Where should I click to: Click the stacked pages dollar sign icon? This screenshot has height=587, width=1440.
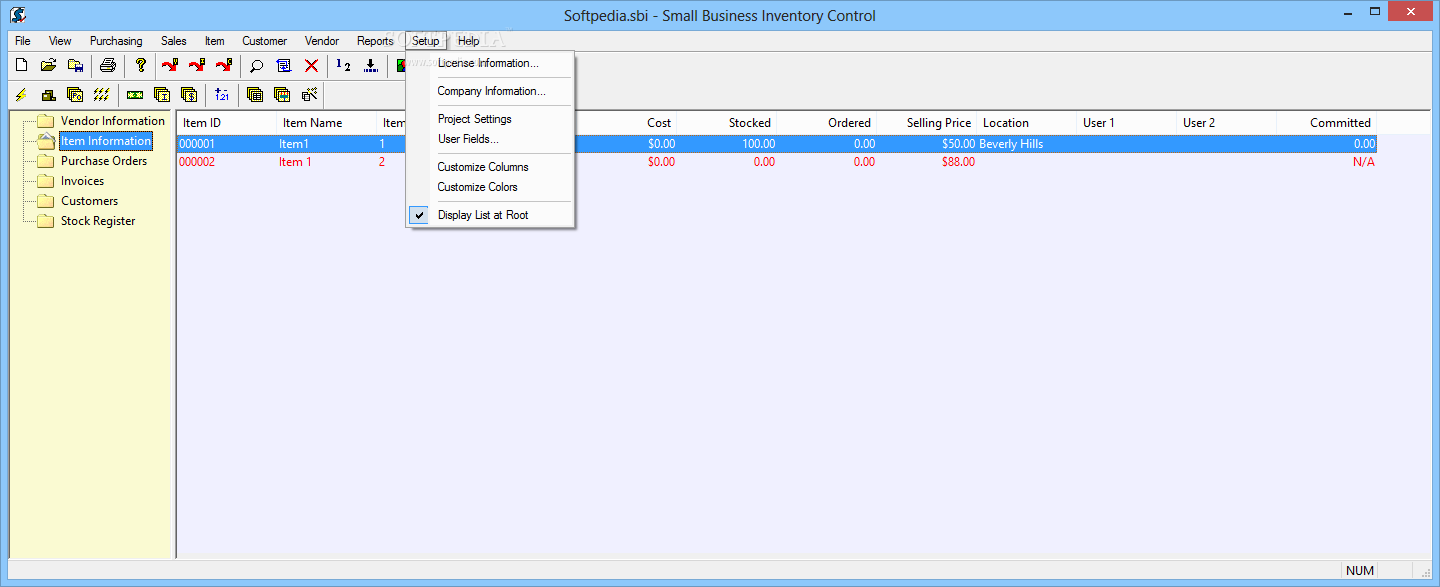189,95
